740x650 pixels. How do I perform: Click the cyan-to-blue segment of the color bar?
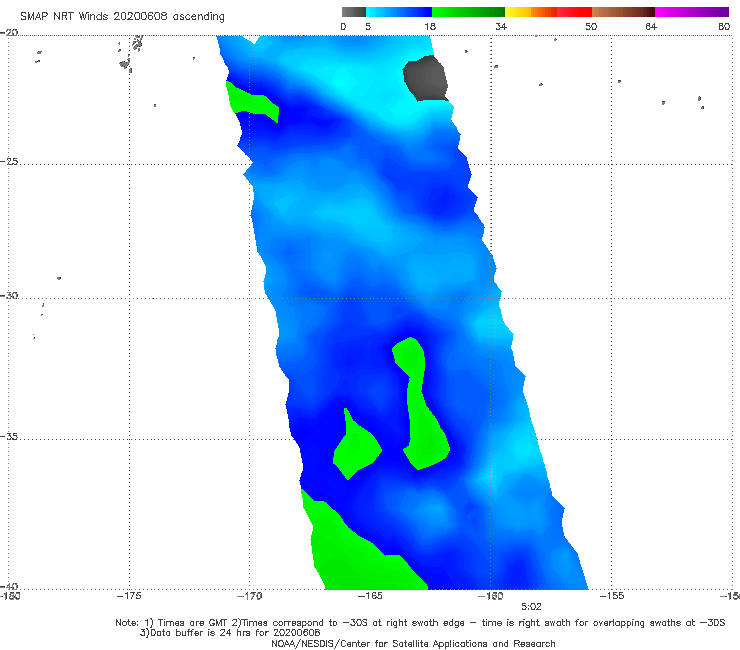(x=399, y=12)
